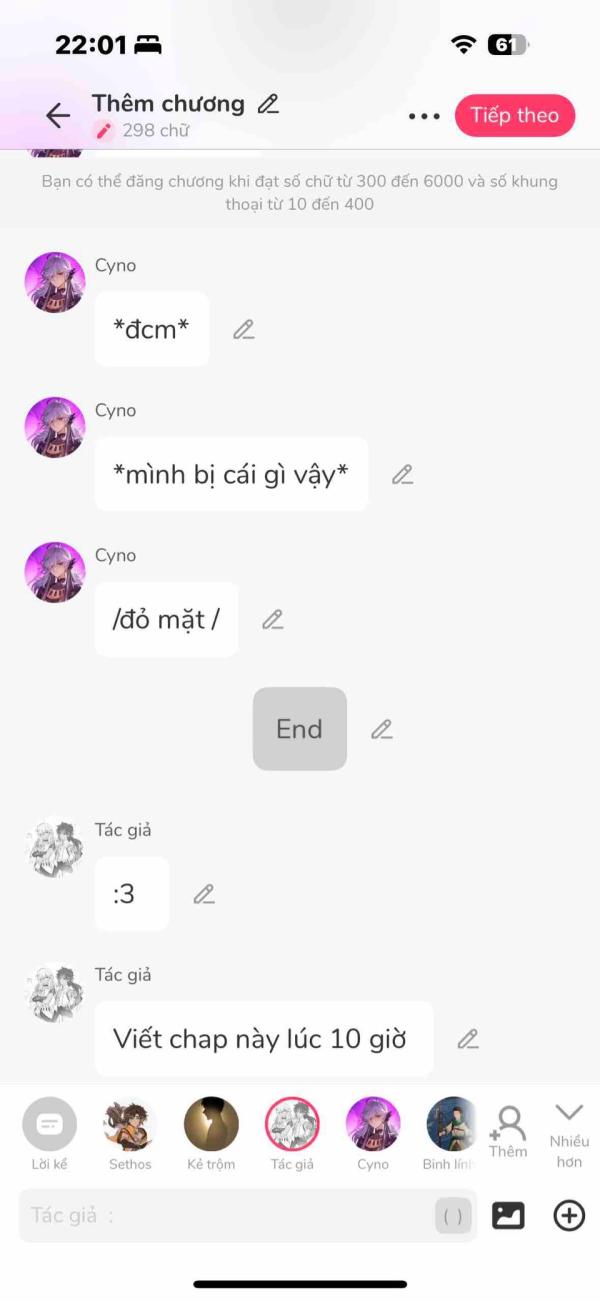
Task: Edit the Viết chap này lúc 10 giờ message
Action: 467,1040
